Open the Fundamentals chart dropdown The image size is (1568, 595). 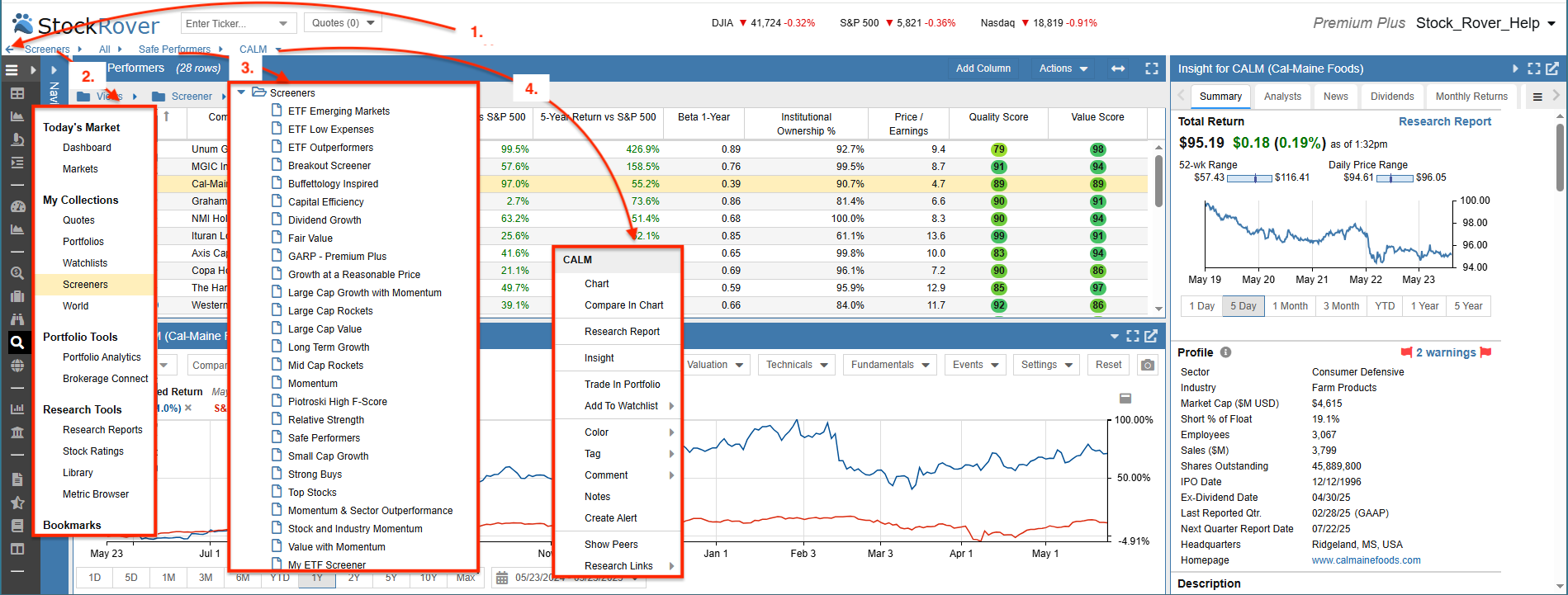pos(890,365)
